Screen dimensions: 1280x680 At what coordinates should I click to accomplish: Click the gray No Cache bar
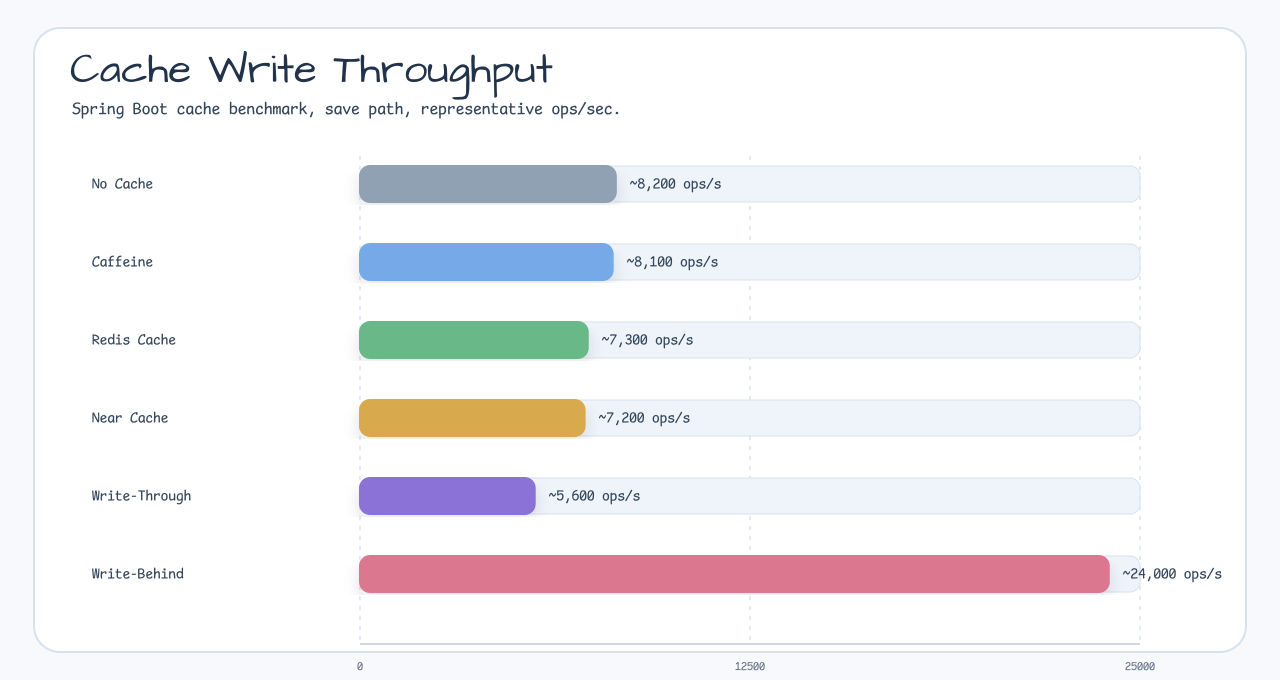coord(488,184)
